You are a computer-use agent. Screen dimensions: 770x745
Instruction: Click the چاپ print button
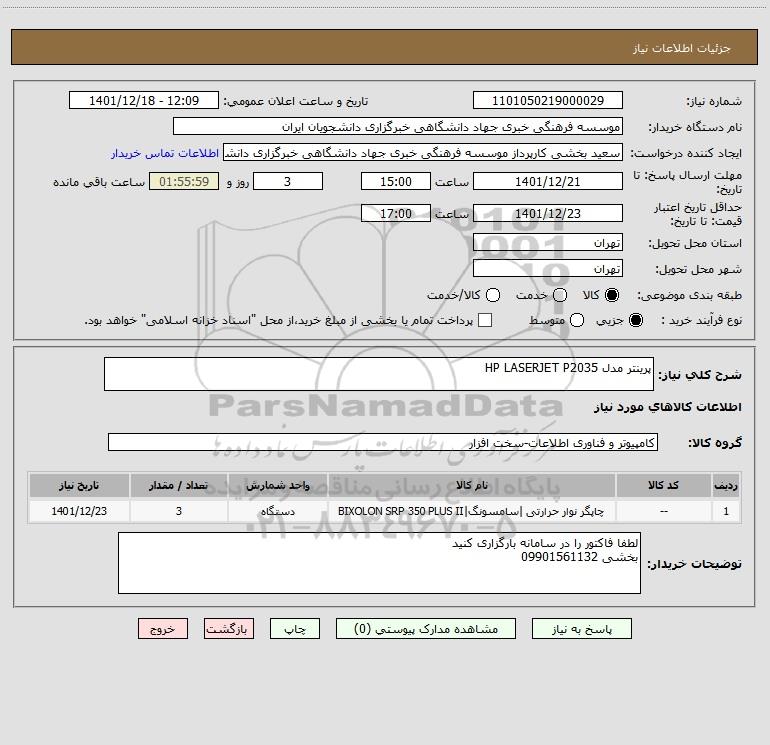click(x=295, y=629)
